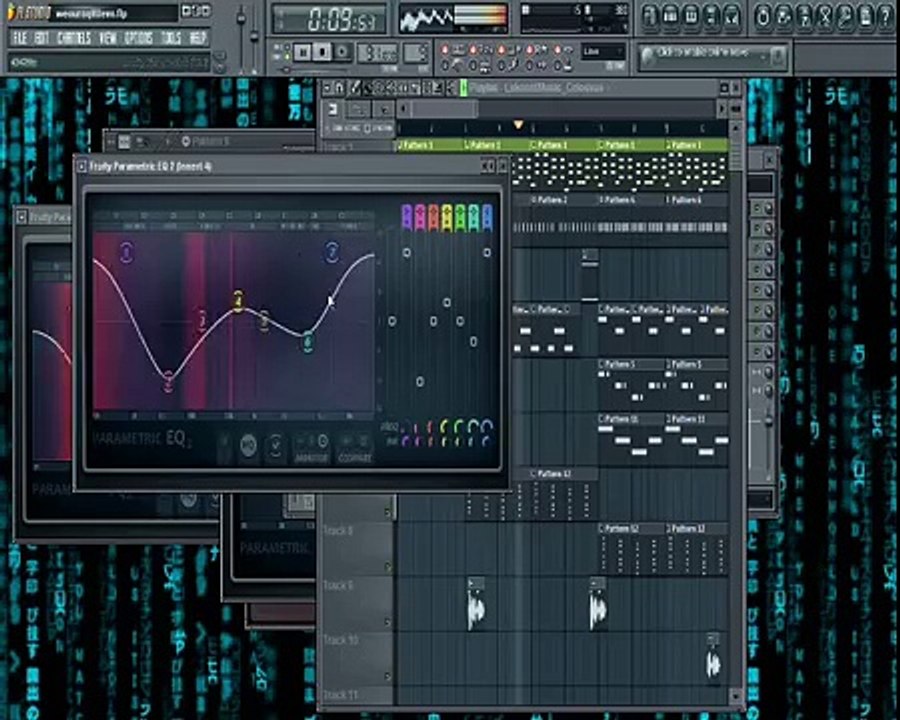The height and width of the screenshot is (720, 900).
Task: Select the playlist pencil draw tool
Action: tap(355, 88)
